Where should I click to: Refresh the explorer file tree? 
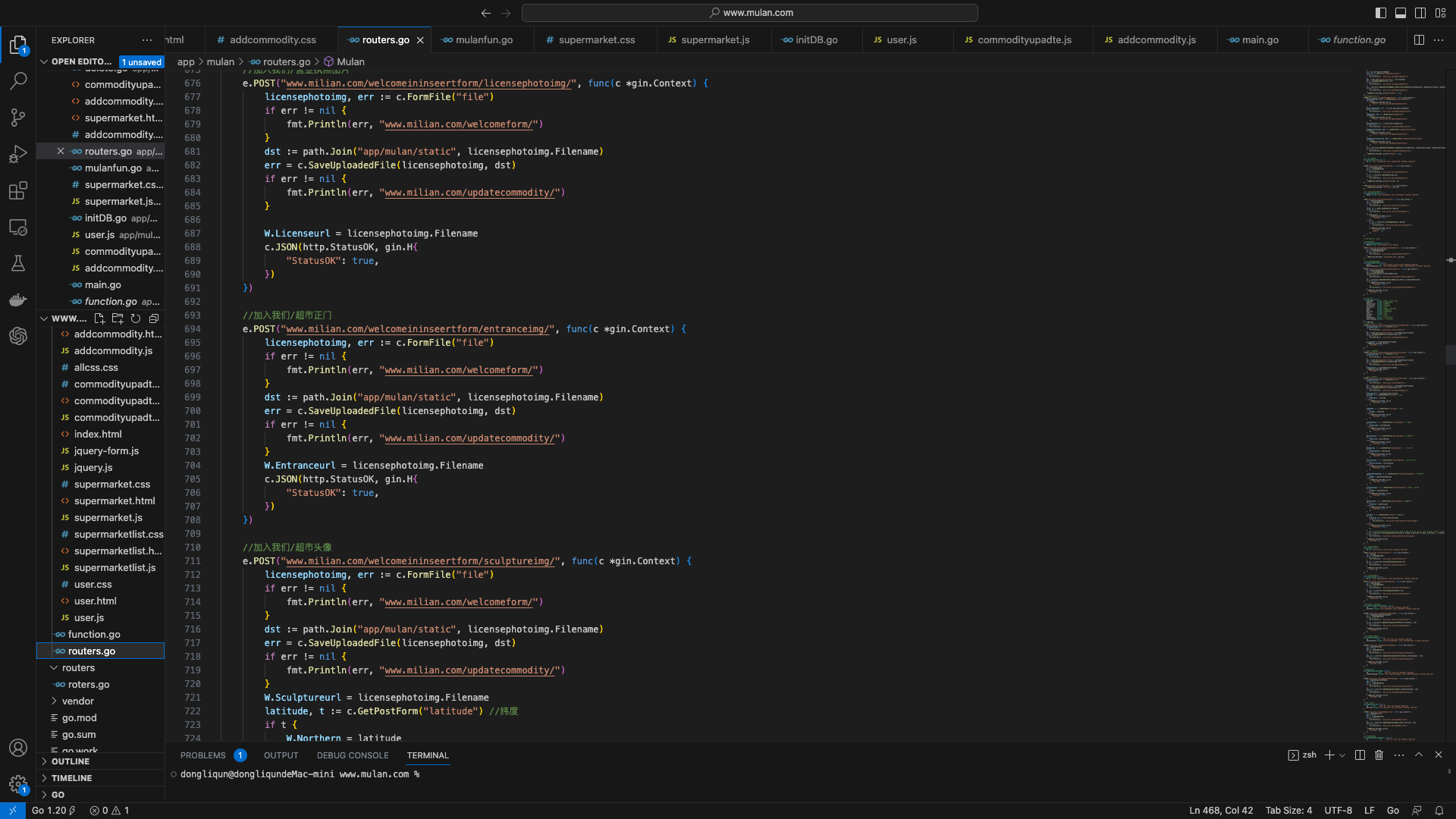pos(136,318)
